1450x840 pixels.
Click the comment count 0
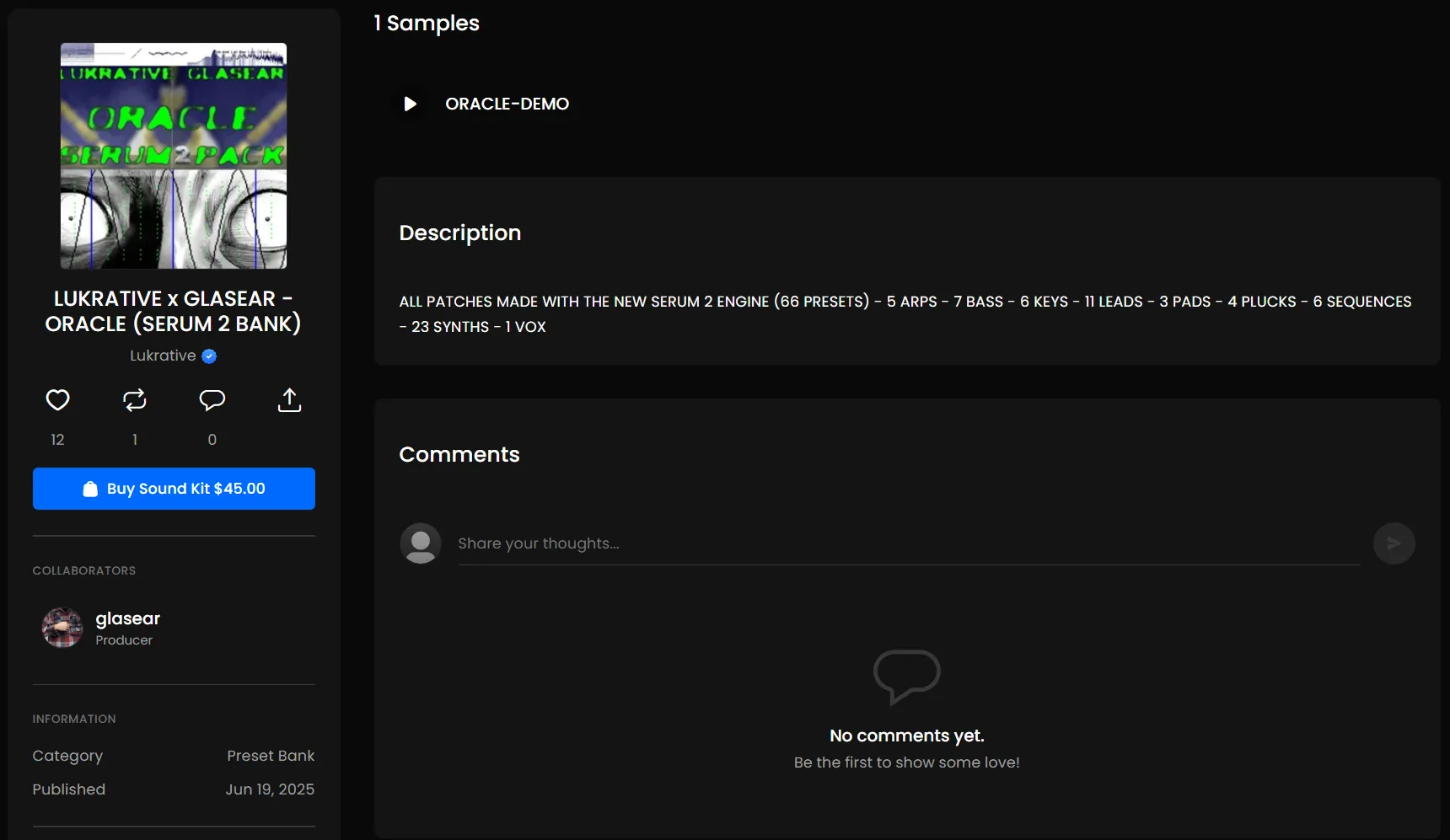pyautogui.click(x=212, y=440)
